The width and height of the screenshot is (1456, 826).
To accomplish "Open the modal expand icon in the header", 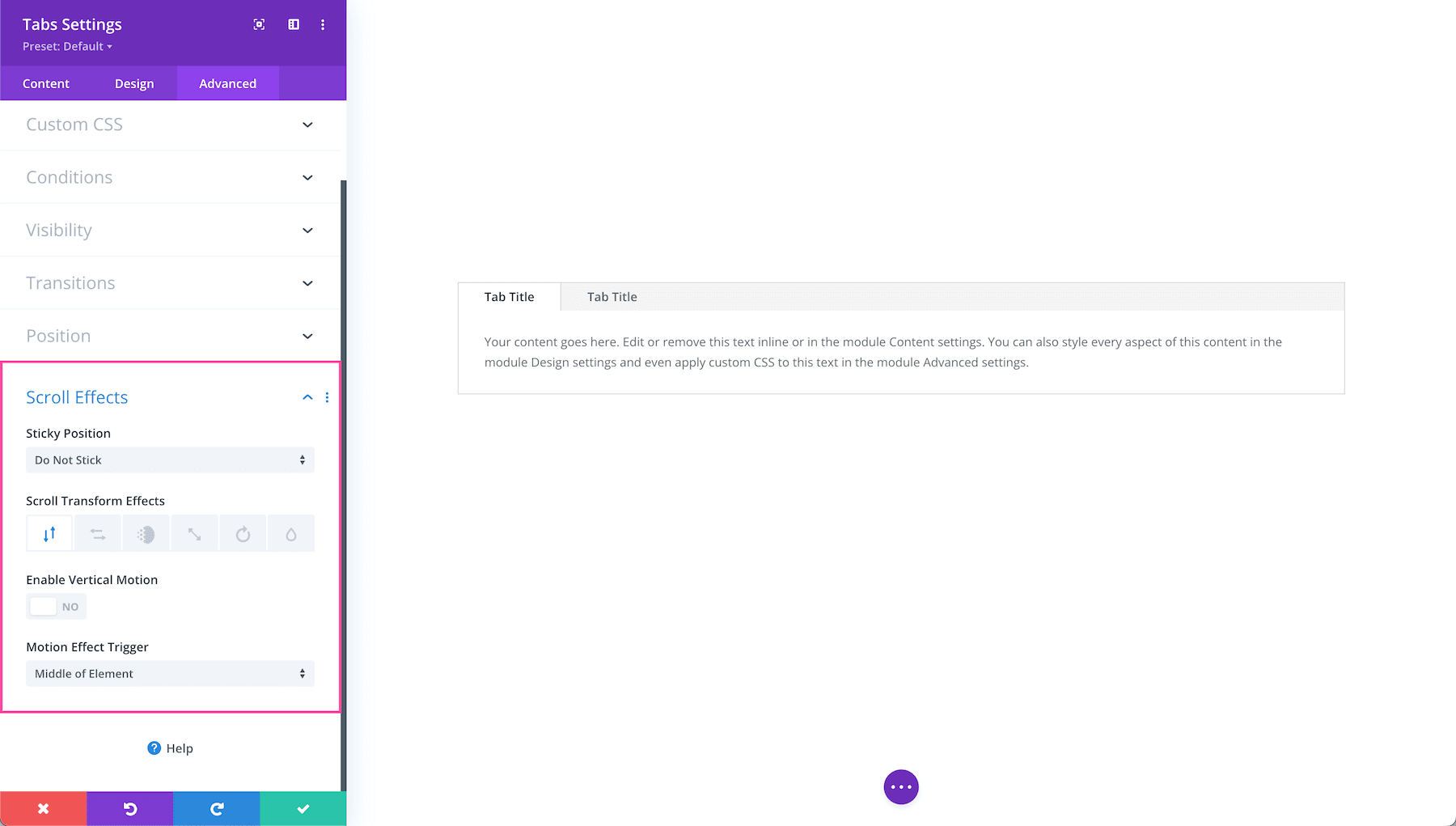I will 259,24.
